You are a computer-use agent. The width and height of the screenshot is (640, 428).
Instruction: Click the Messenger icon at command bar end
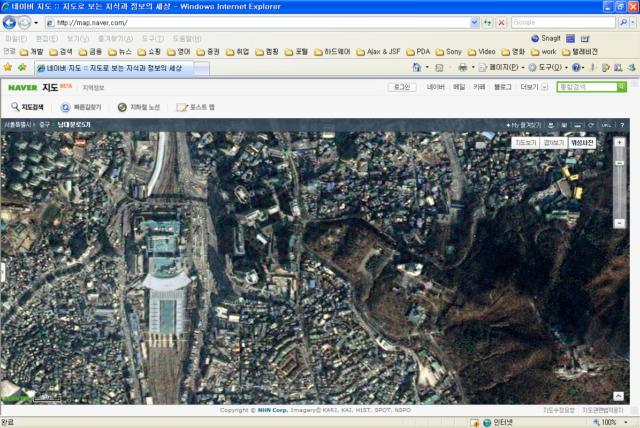631,68
